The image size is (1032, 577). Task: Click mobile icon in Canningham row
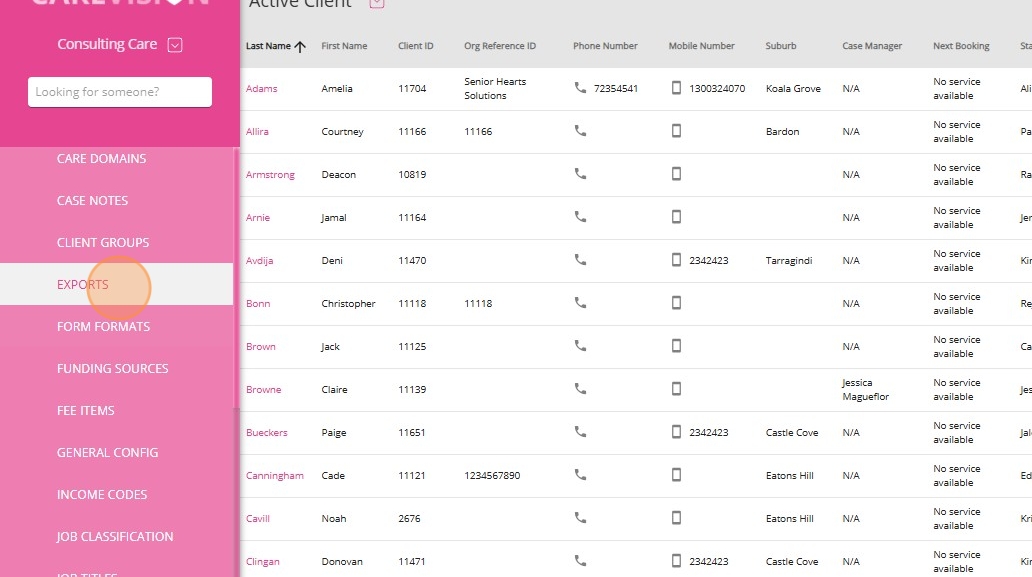pos(676,474)
